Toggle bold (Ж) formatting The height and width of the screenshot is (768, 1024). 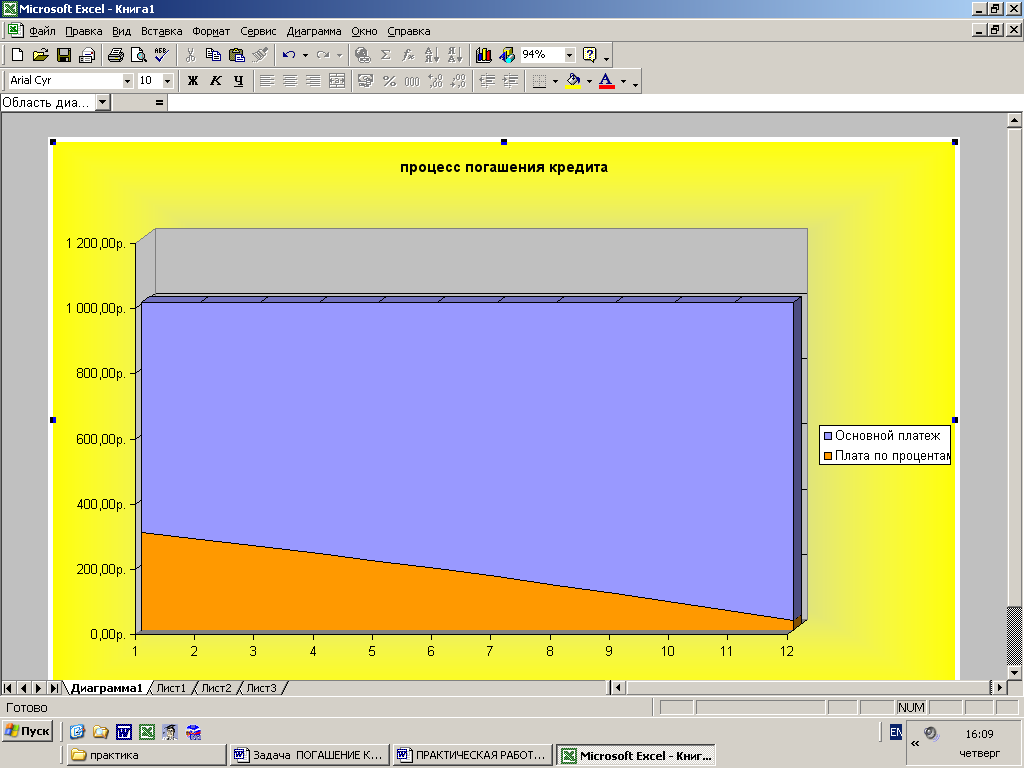point(193,81)
